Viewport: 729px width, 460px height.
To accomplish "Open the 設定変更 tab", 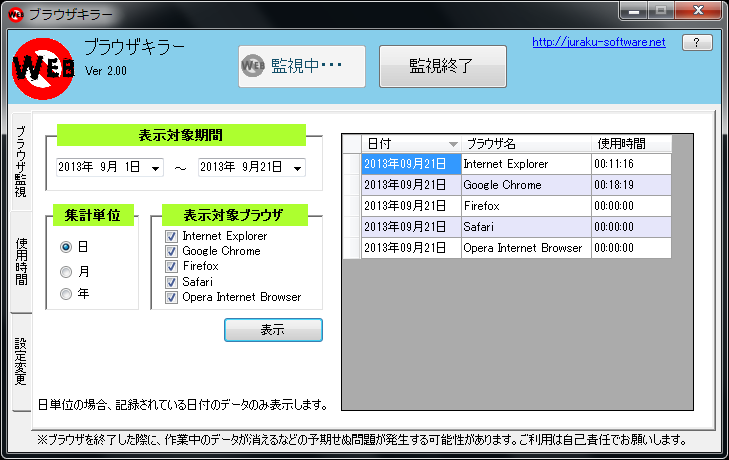I will 21,361.
